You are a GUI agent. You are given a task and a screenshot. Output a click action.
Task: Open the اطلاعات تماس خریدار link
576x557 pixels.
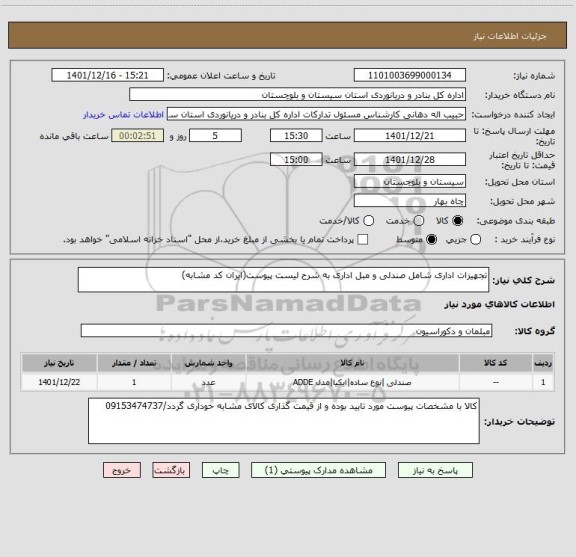123,115
